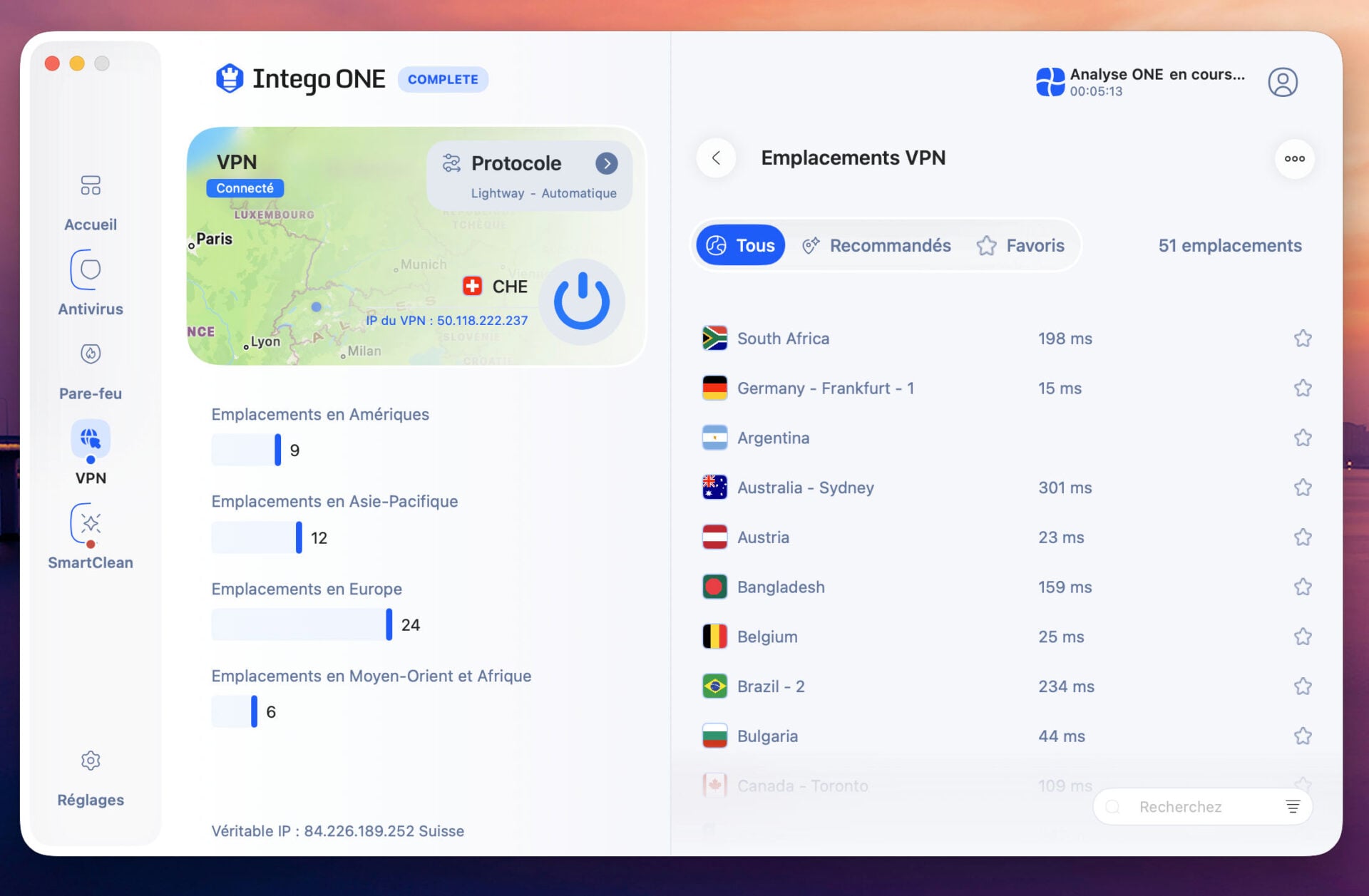The width and height of the screenshot is (1369, 896).
Task: Click the Brazil flag icon
Action: tap(714, 686)
